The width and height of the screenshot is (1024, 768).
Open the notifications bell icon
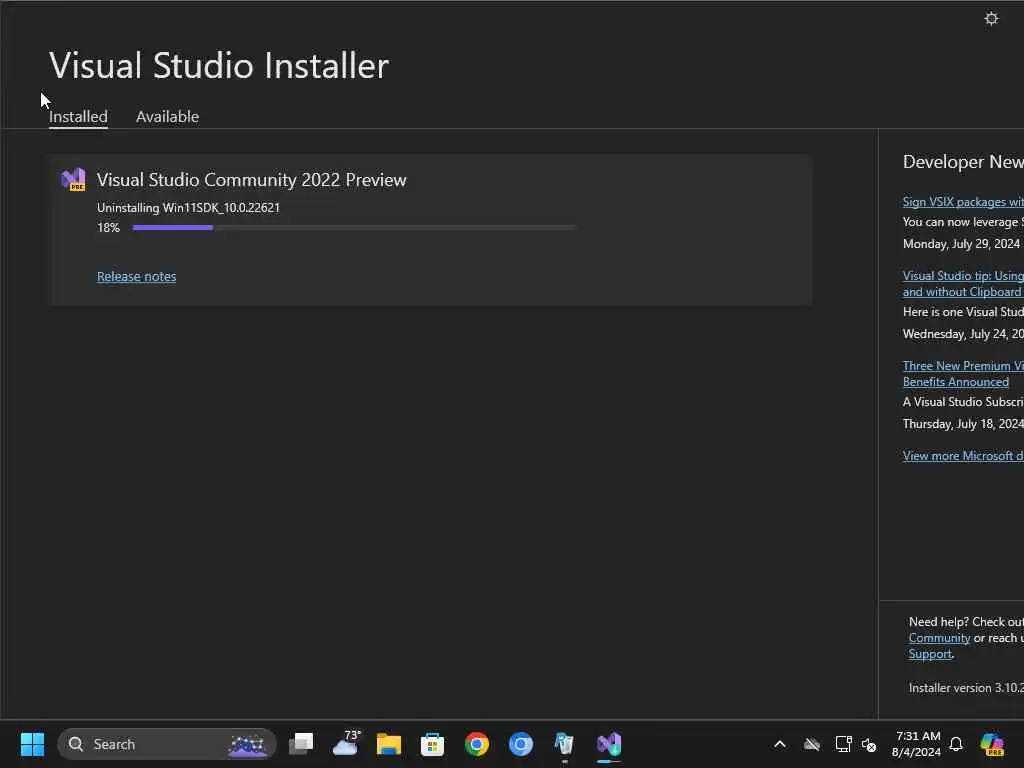[956, 744]
